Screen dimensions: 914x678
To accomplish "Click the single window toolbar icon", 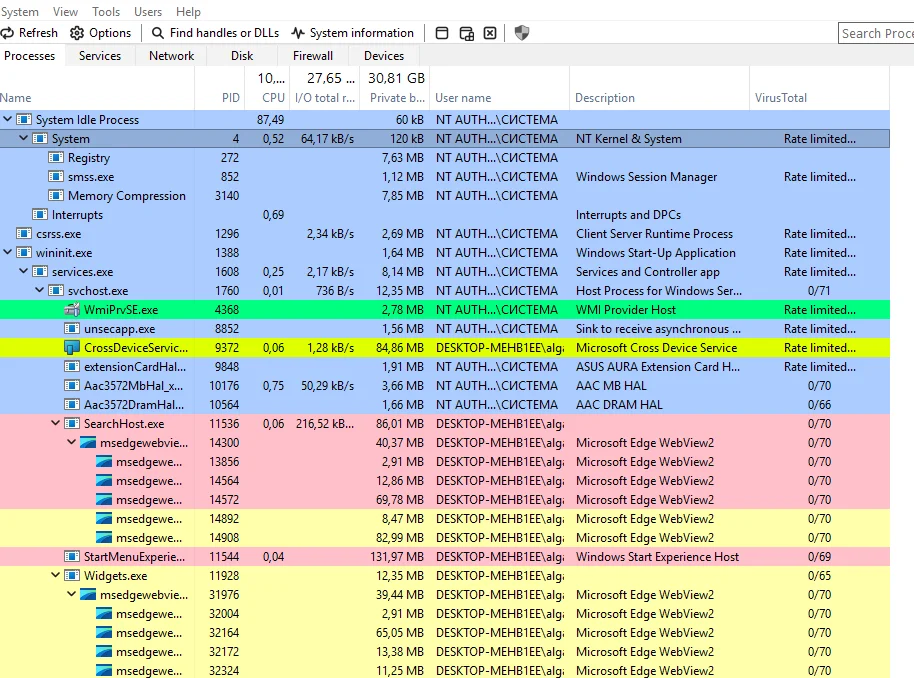I will point(442,33).
